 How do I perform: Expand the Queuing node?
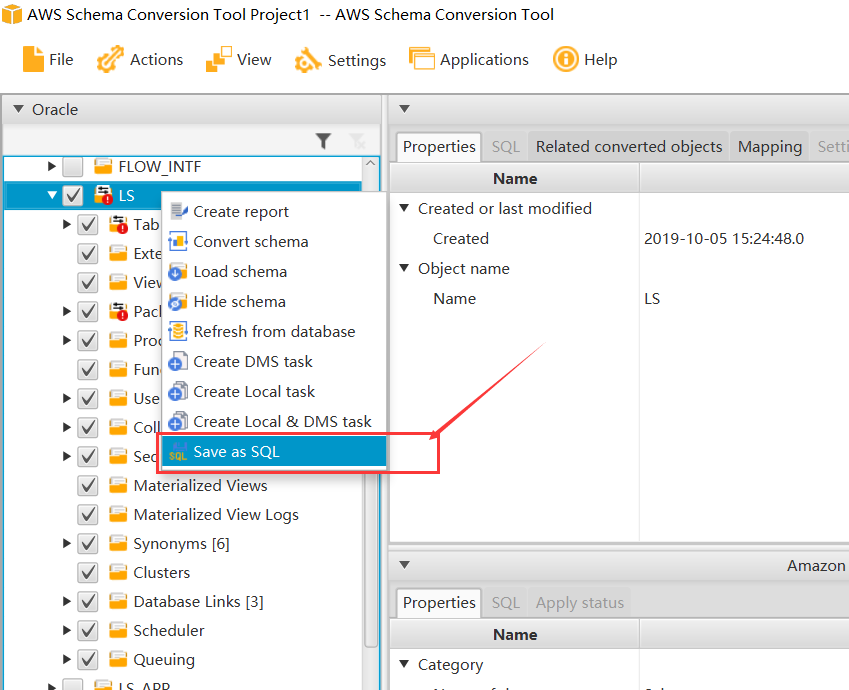tap(67, 659)
